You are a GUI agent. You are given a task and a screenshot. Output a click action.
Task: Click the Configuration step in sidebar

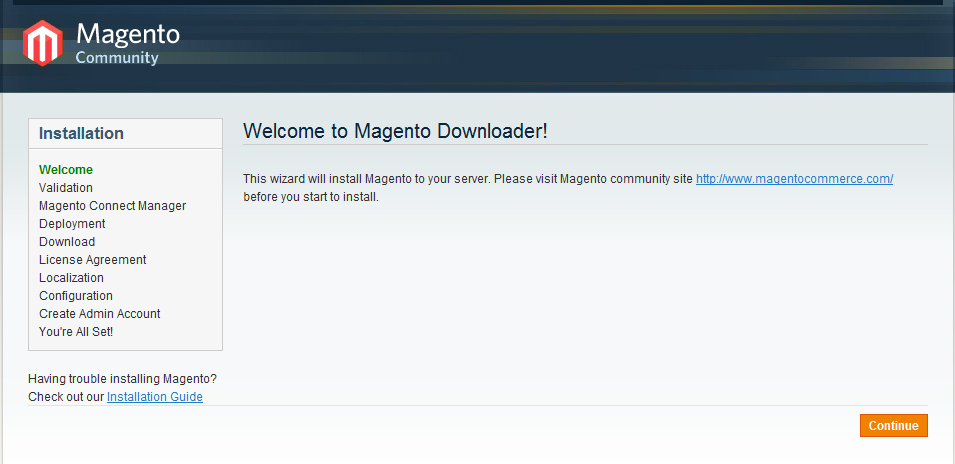pos(76,296)
